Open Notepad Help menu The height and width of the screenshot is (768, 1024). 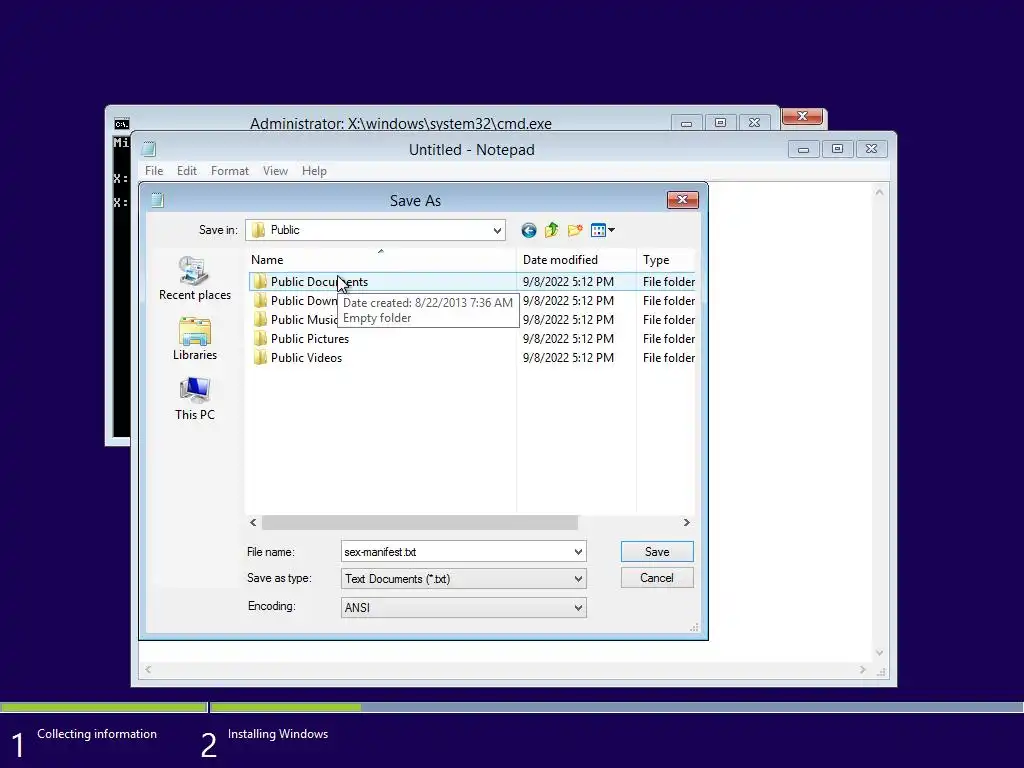[x=314, y=170]
